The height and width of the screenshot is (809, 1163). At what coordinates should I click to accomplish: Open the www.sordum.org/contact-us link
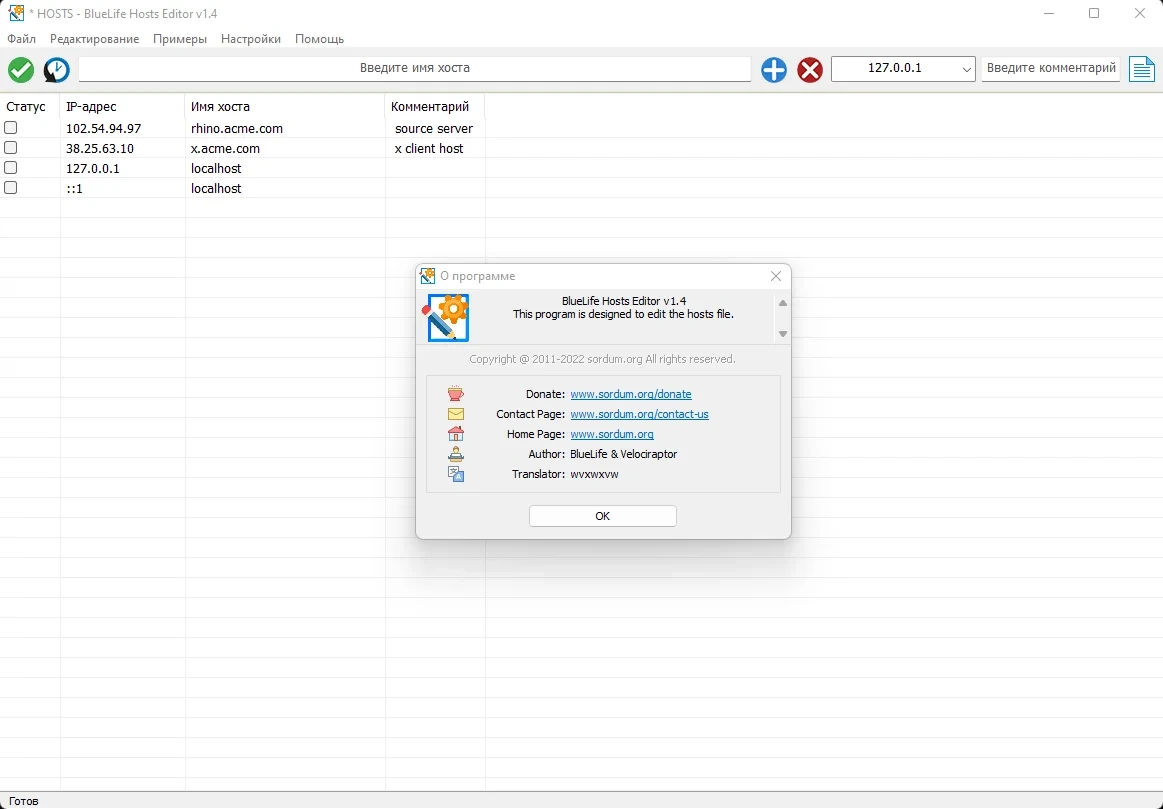click(x=639, y=414)
